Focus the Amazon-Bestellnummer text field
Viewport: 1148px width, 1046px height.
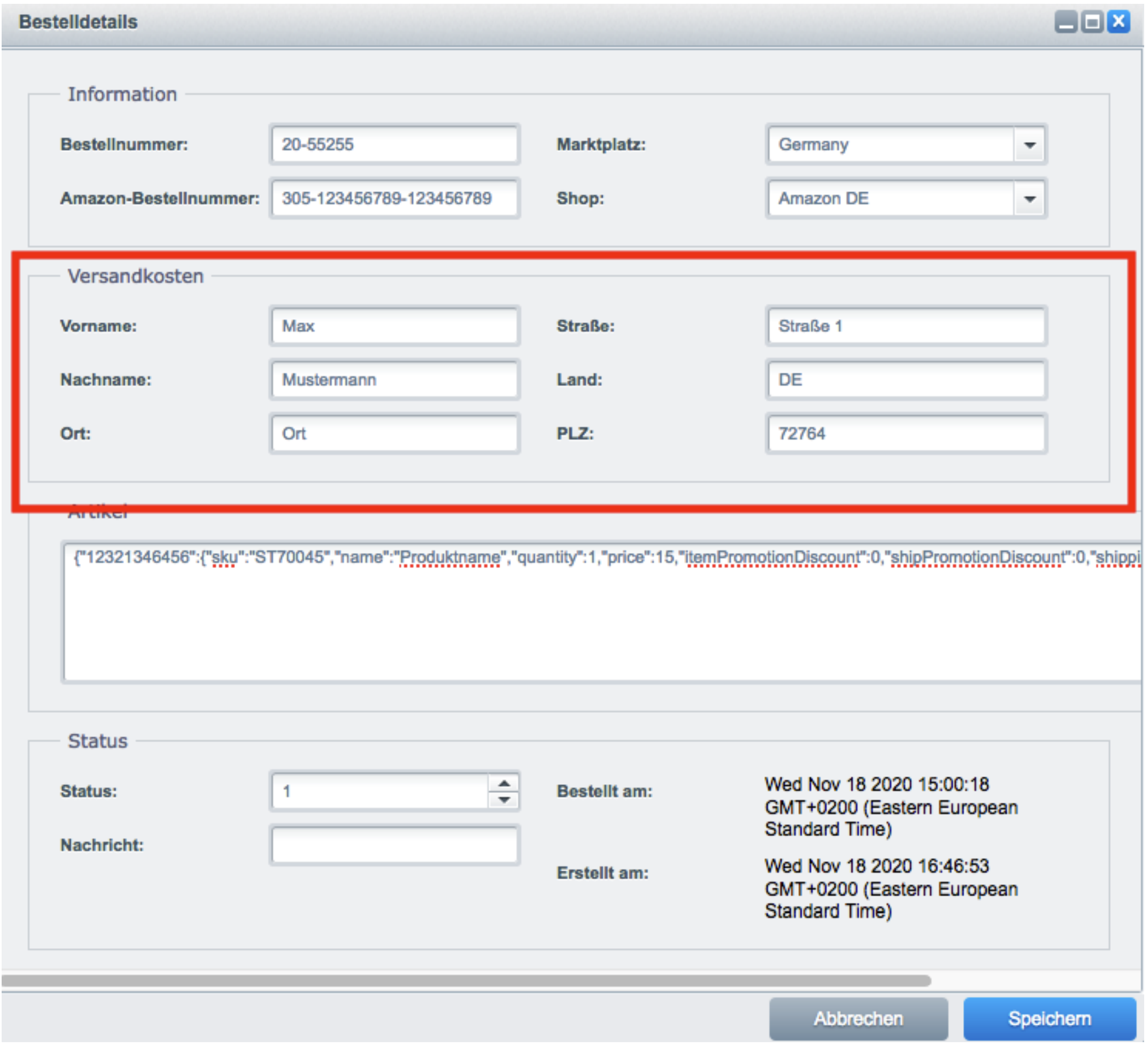click(394, 199)
